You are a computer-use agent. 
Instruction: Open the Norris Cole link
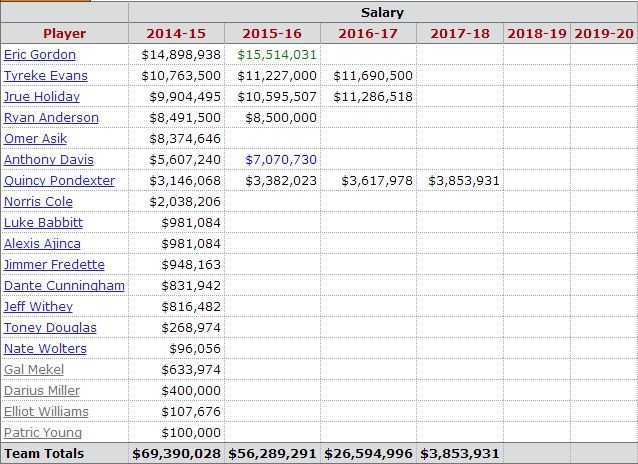38,201
